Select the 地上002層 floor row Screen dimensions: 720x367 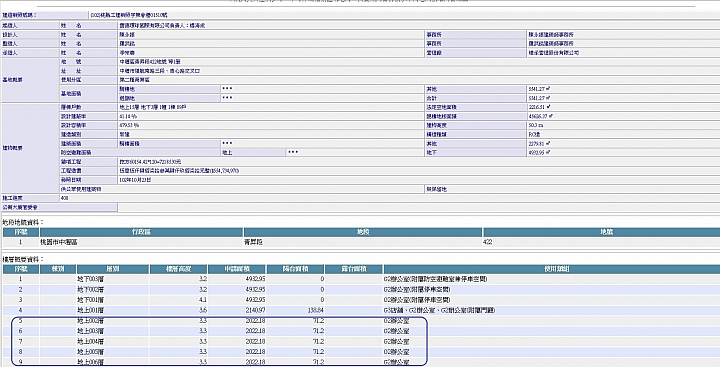click(361, 321)
